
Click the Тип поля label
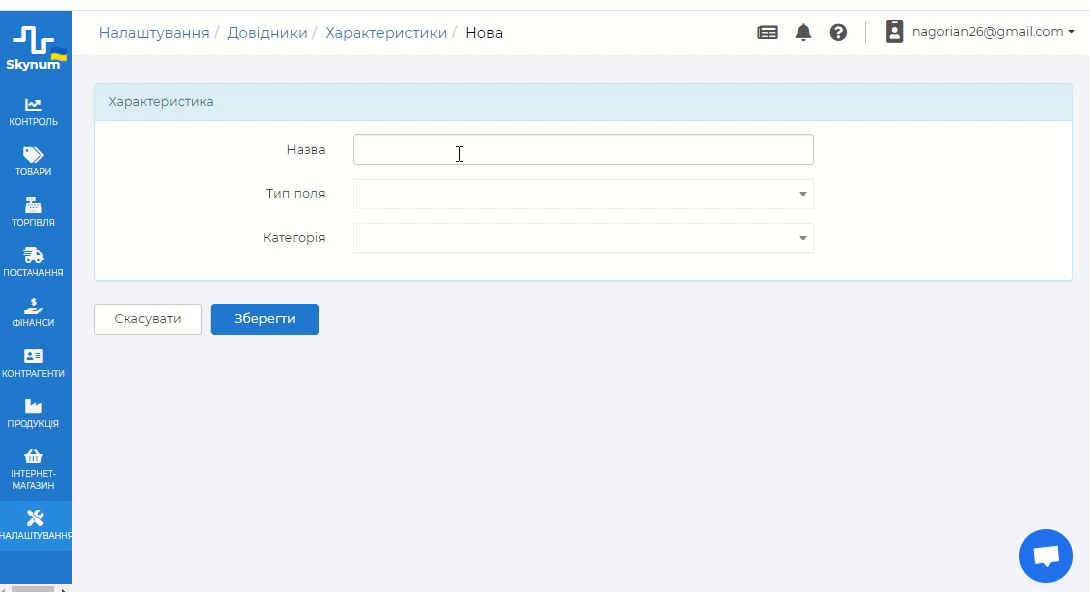[x=295, y=193]
